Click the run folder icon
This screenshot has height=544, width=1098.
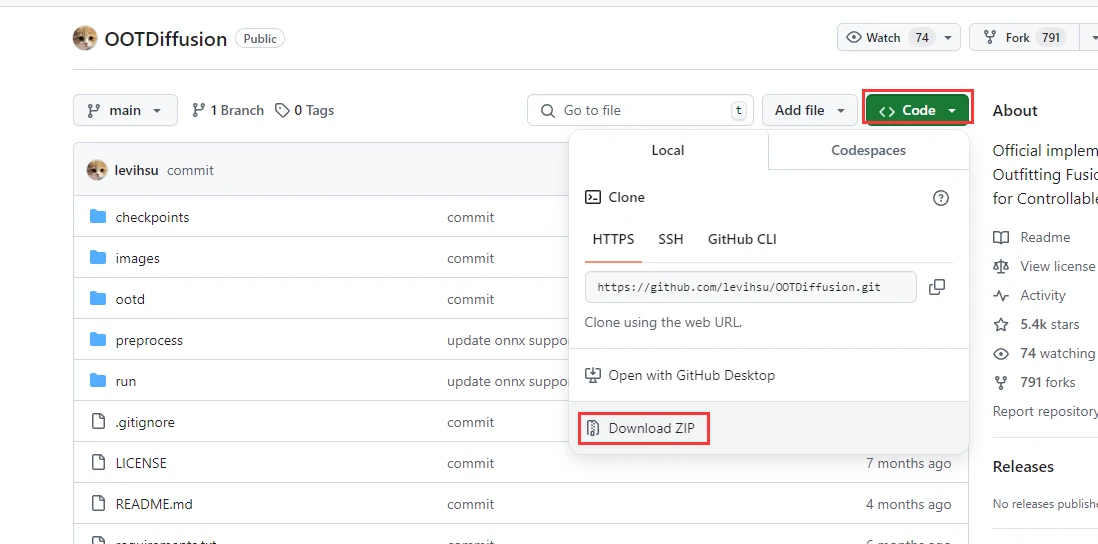pos(98,381)
